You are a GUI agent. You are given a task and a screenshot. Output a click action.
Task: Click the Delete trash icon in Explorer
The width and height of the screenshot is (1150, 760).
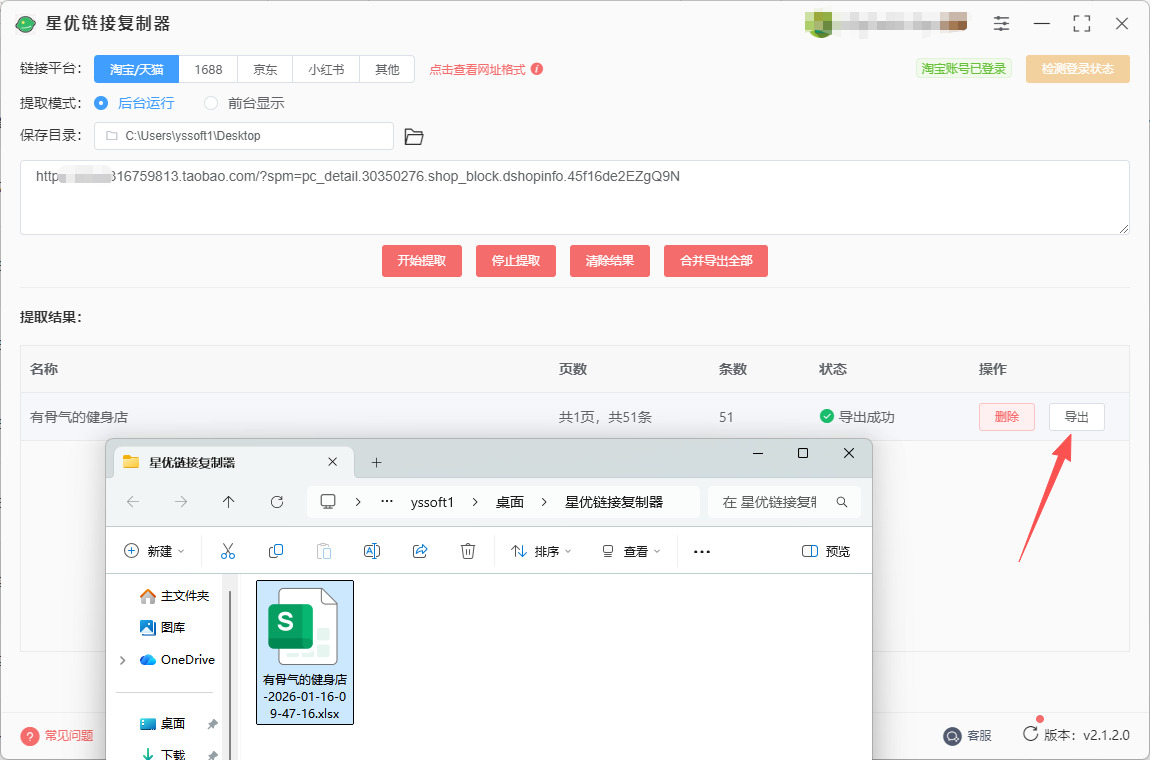[468, 551]
